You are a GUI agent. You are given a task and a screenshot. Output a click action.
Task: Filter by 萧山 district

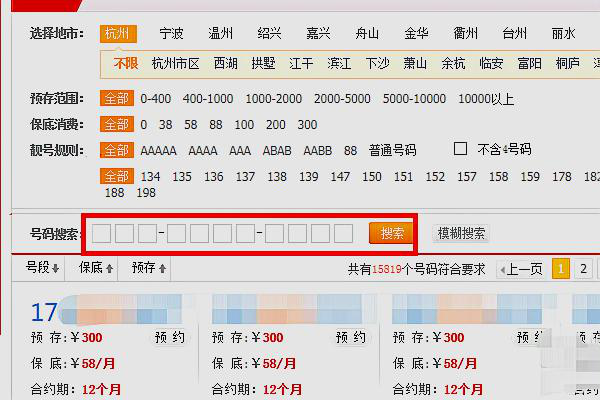point(415,63)
